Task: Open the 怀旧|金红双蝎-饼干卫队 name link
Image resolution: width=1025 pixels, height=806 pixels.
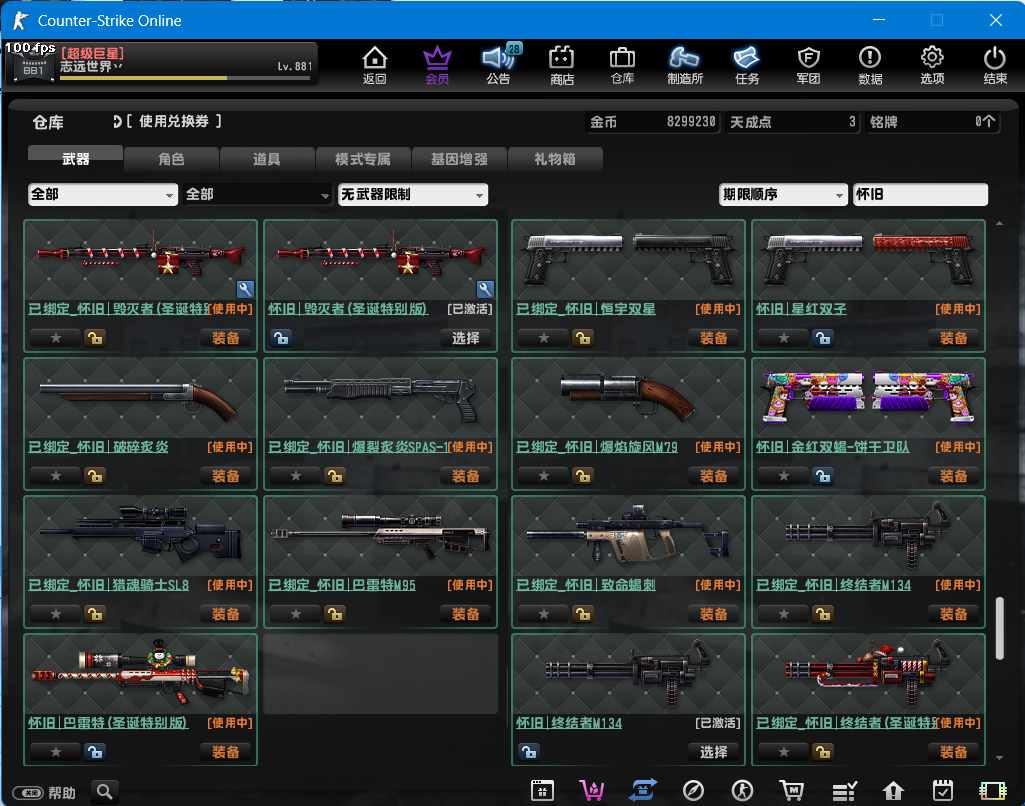Action: point(832,446)
